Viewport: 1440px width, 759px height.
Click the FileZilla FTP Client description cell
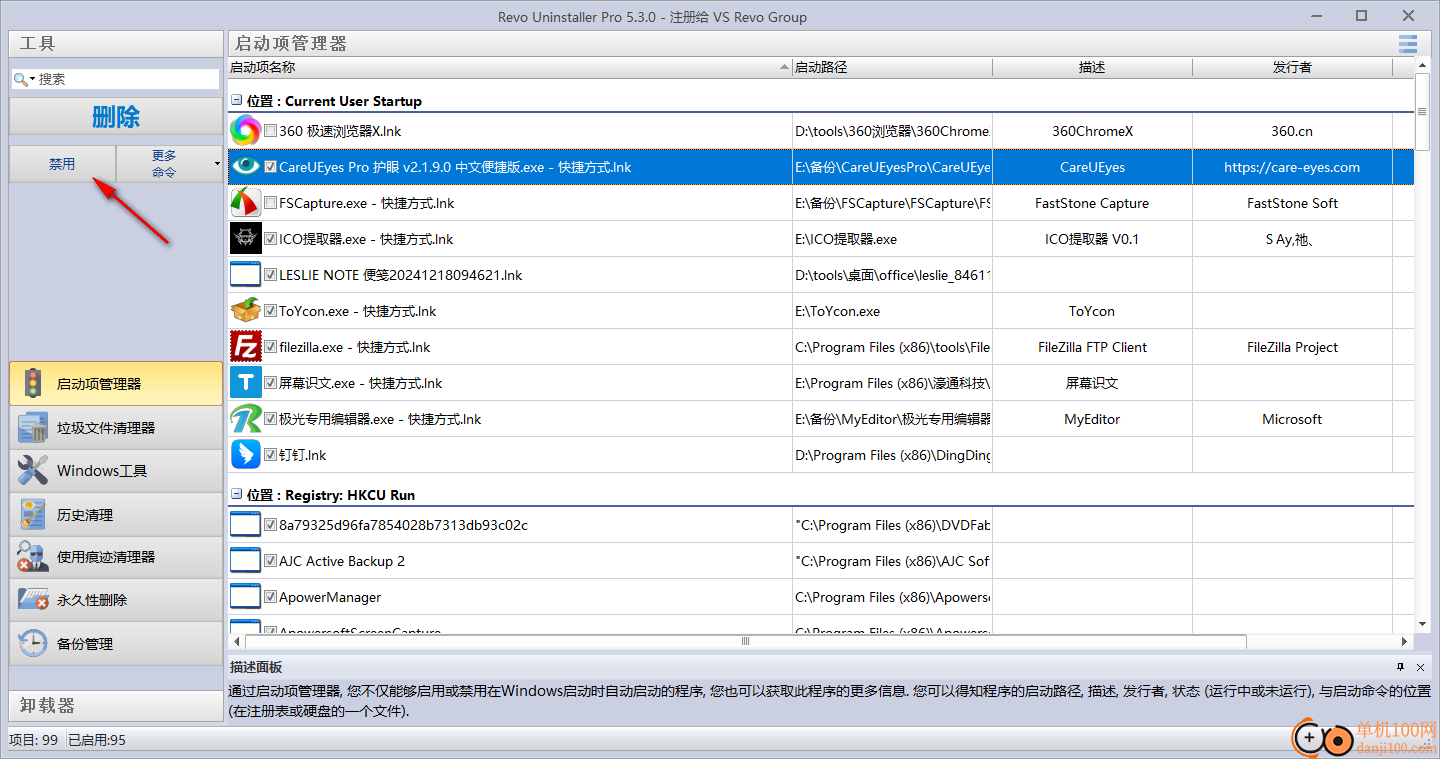pyautogui.click(x=1092, y=347)
